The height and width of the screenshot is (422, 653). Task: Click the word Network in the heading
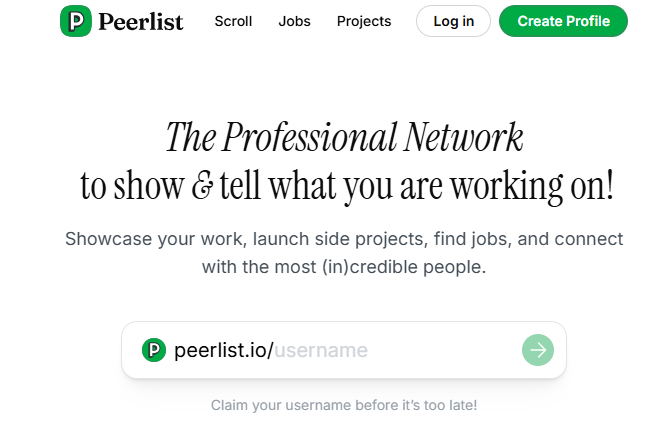(463, 137)
